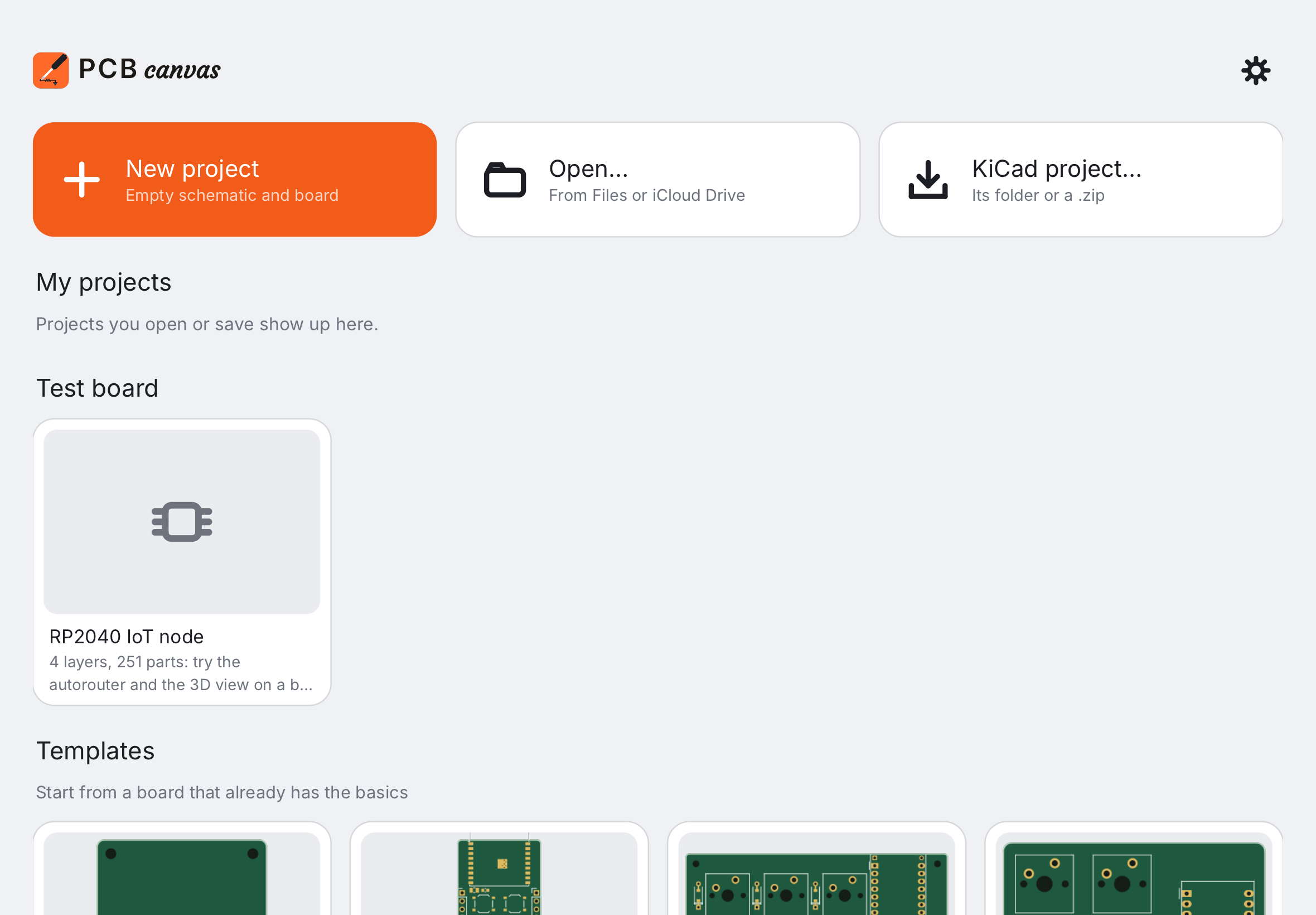This screenshot has height=915, width=1316.
Task: Open a project from Files or iCloud Drive
Action: (x=657, y=180)
